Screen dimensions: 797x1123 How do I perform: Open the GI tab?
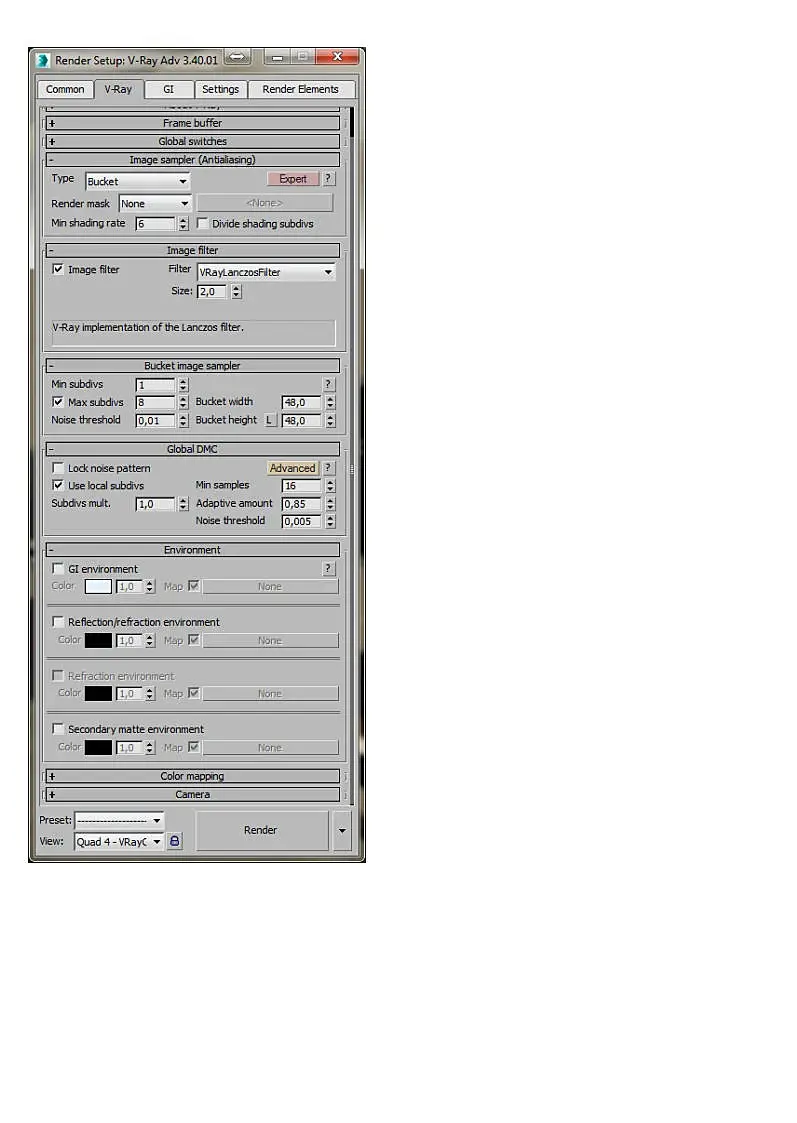[x=168, y=90]
